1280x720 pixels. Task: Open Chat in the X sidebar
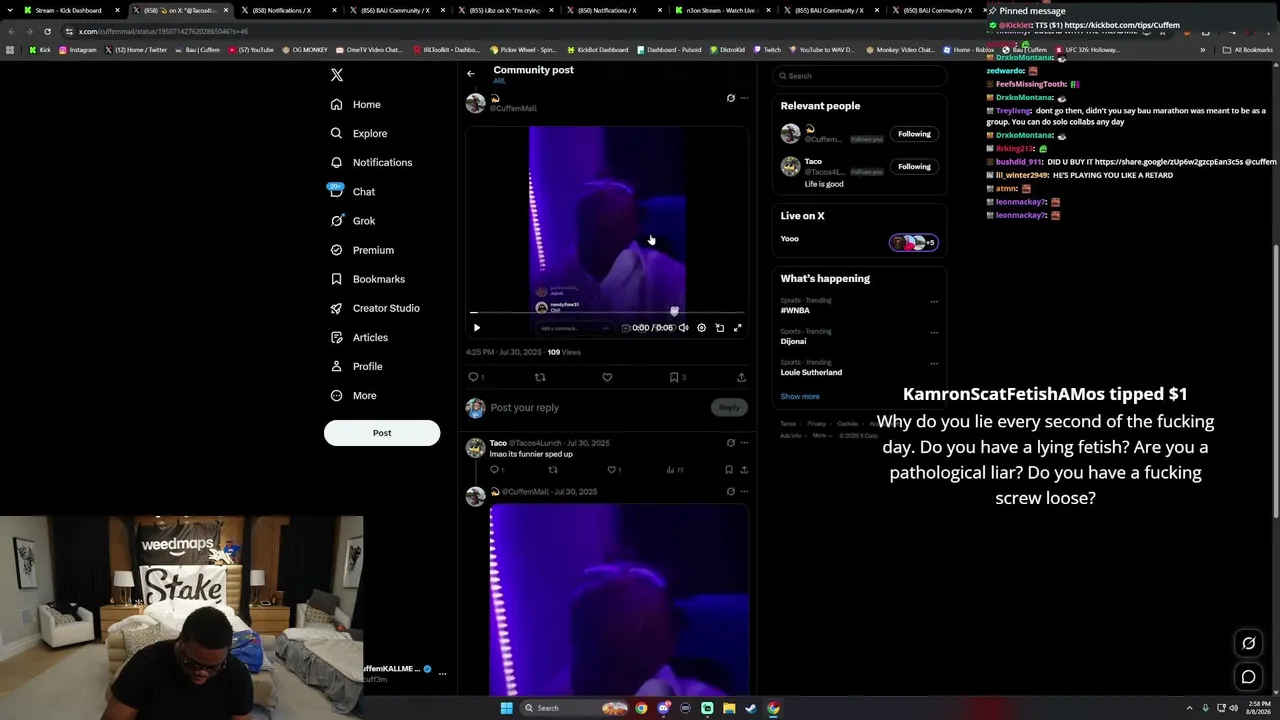[352, 191]
